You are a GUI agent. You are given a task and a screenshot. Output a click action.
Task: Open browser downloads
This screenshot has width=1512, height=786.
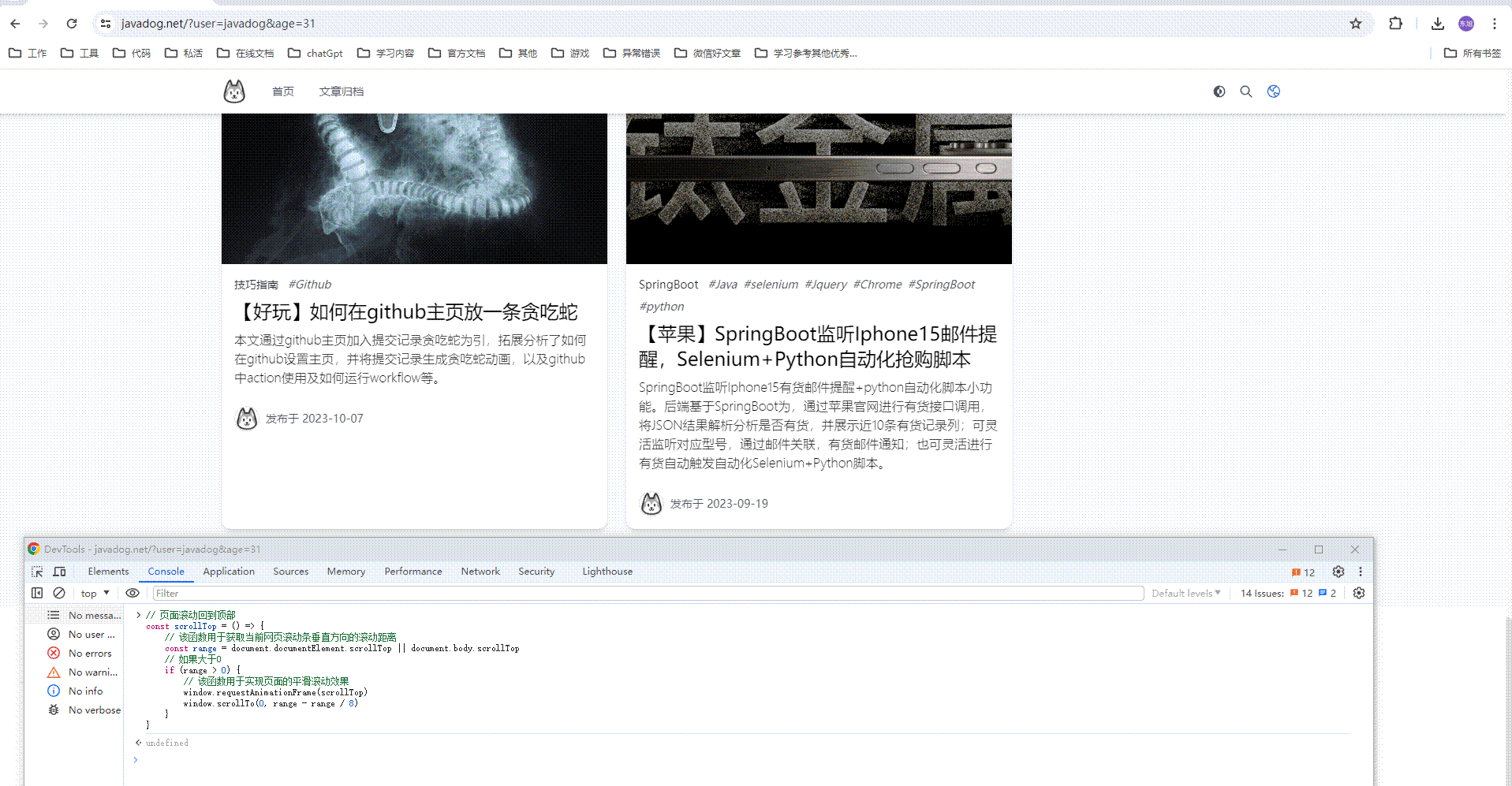click(1438, 24)
